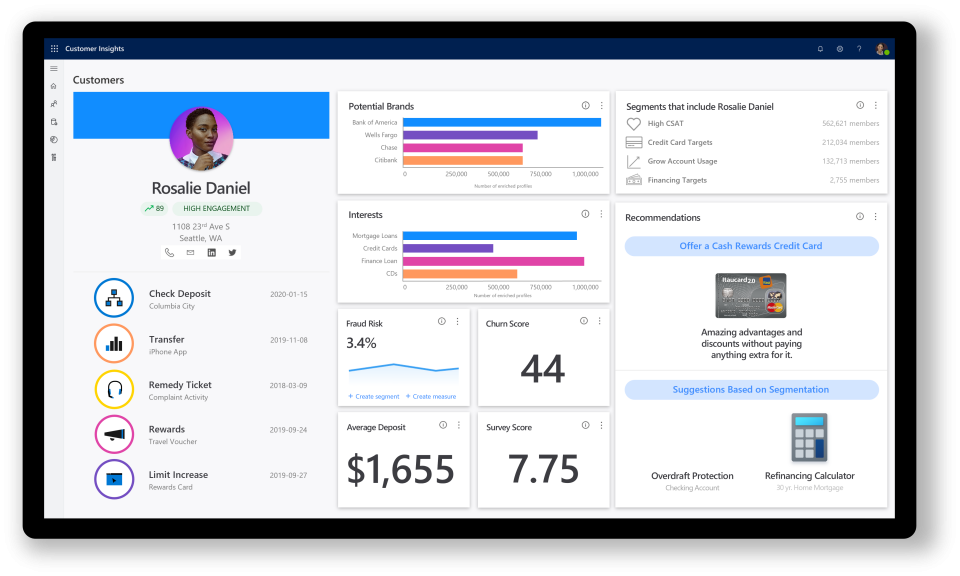Click Offer a Cash Rewards Credit Card

[x=751, y=246]
